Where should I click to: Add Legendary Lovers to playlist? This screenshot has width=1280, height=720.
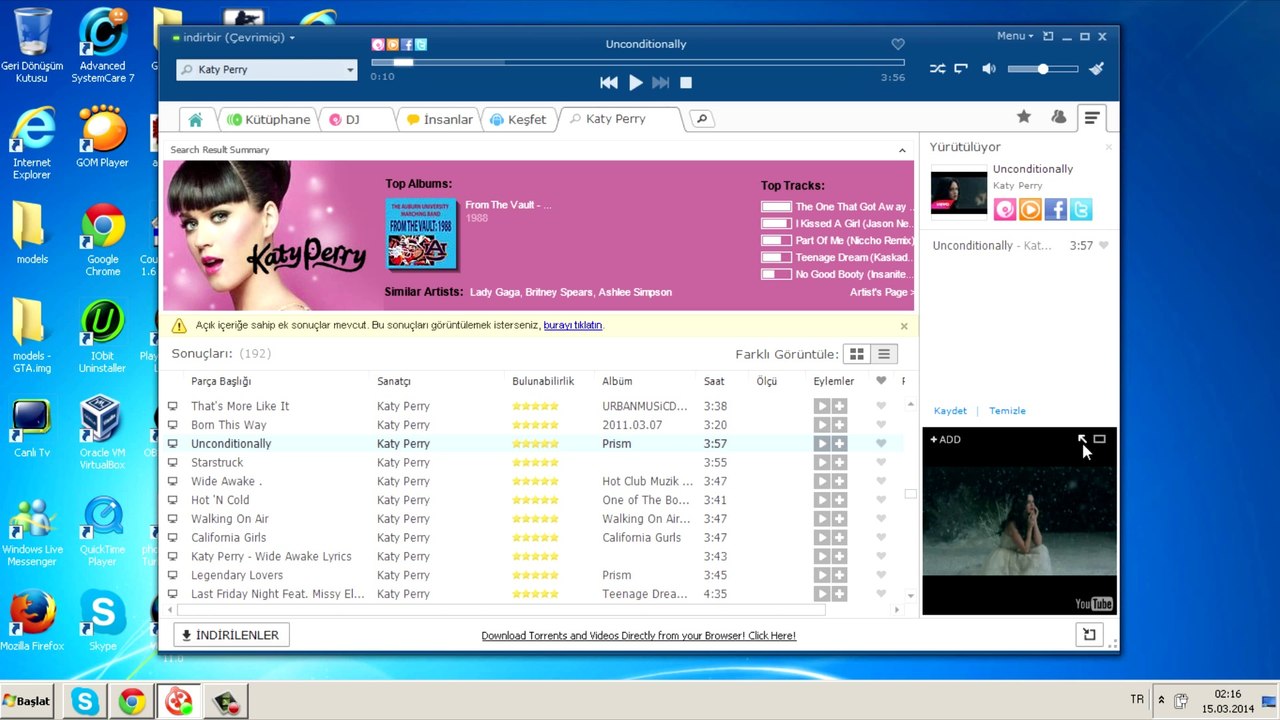pos(839,576)
